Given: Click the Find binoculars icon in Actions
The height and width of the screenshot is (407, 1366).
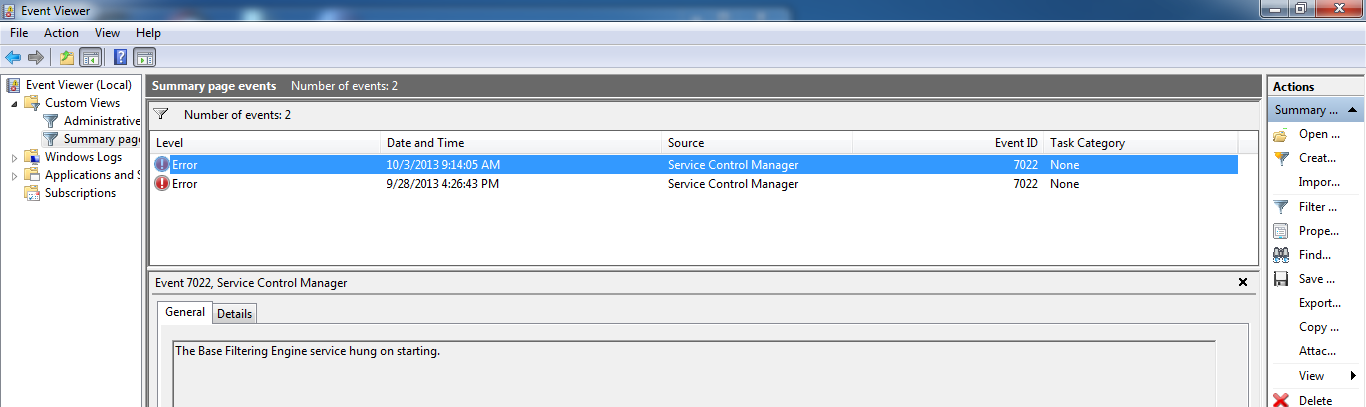Looking at the screenshot, I should 1281,255.
